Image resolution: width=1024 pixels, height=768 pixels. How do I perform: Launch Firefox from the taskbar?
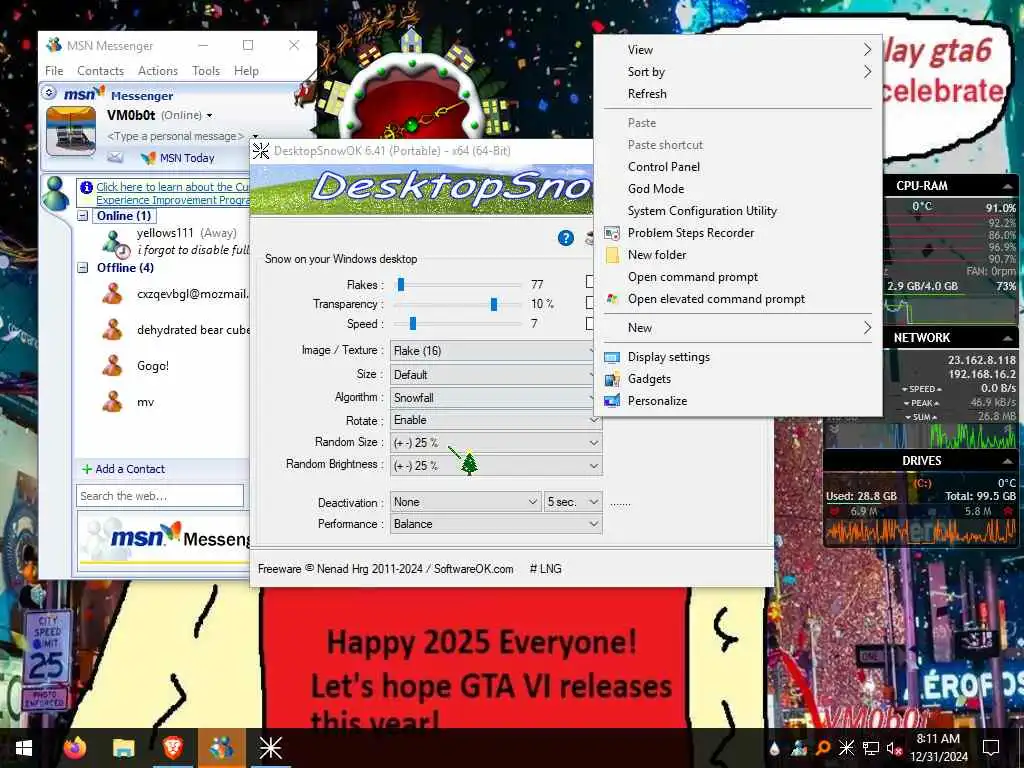pos(74,748)
